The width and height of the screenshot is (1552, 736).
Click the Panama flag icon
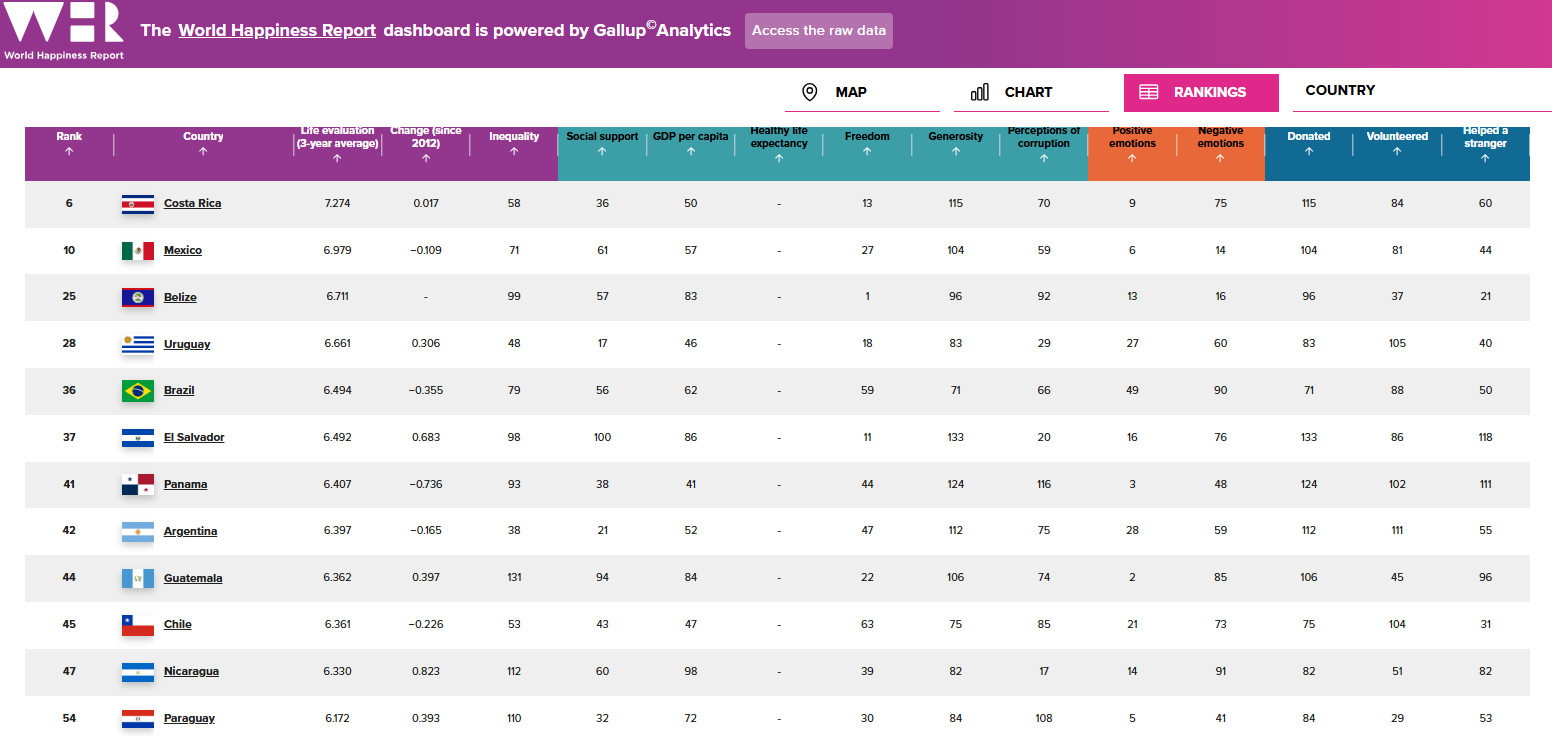(x=137, y=485)
